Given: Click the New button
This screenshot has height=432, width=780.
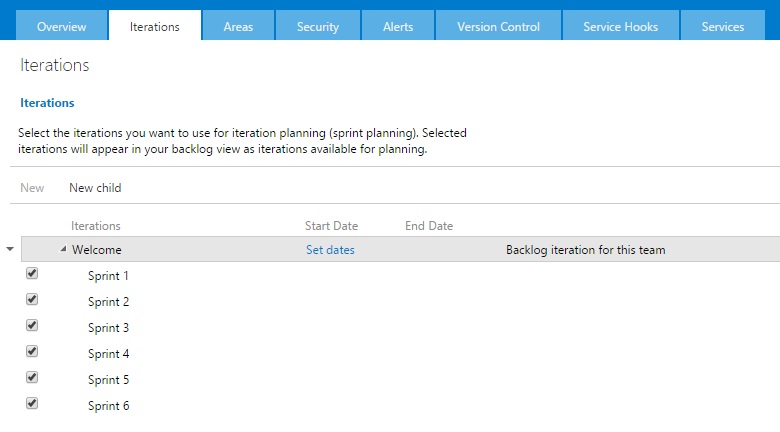Looking at the screenshot, I should [x=32, y=188].
